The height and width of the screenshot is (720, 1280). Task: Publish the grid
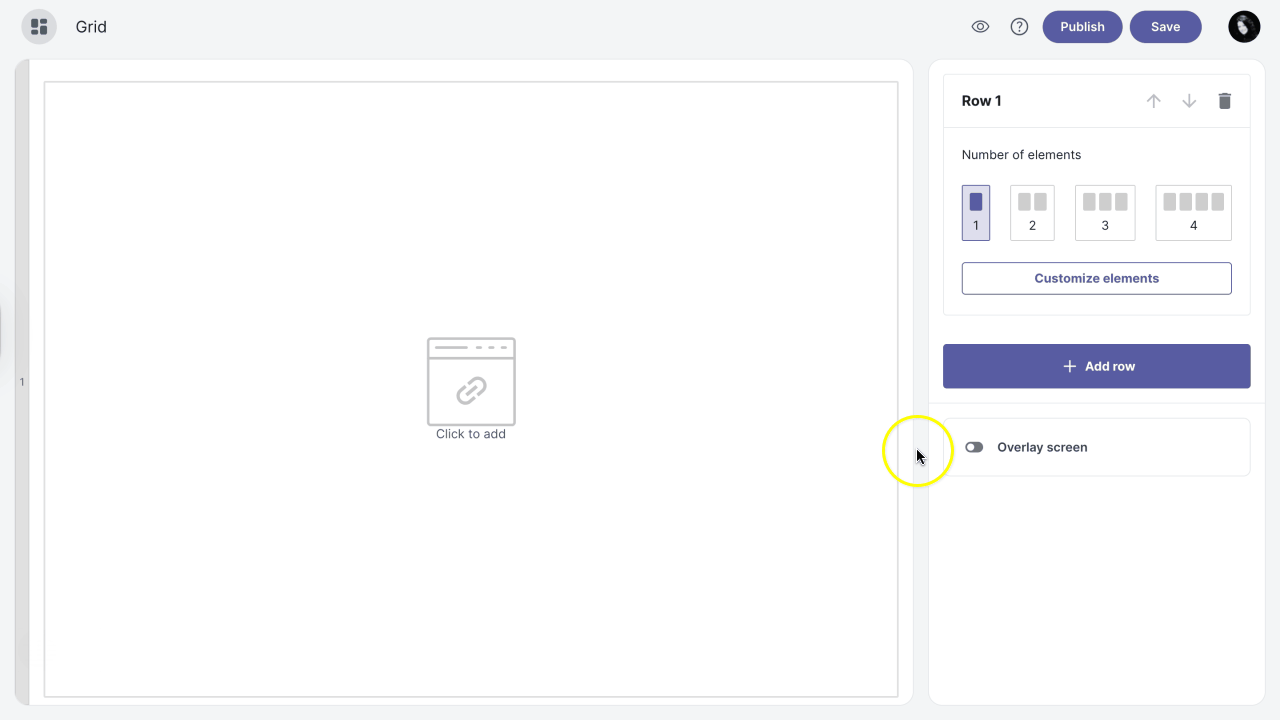tap(1082, 27)
